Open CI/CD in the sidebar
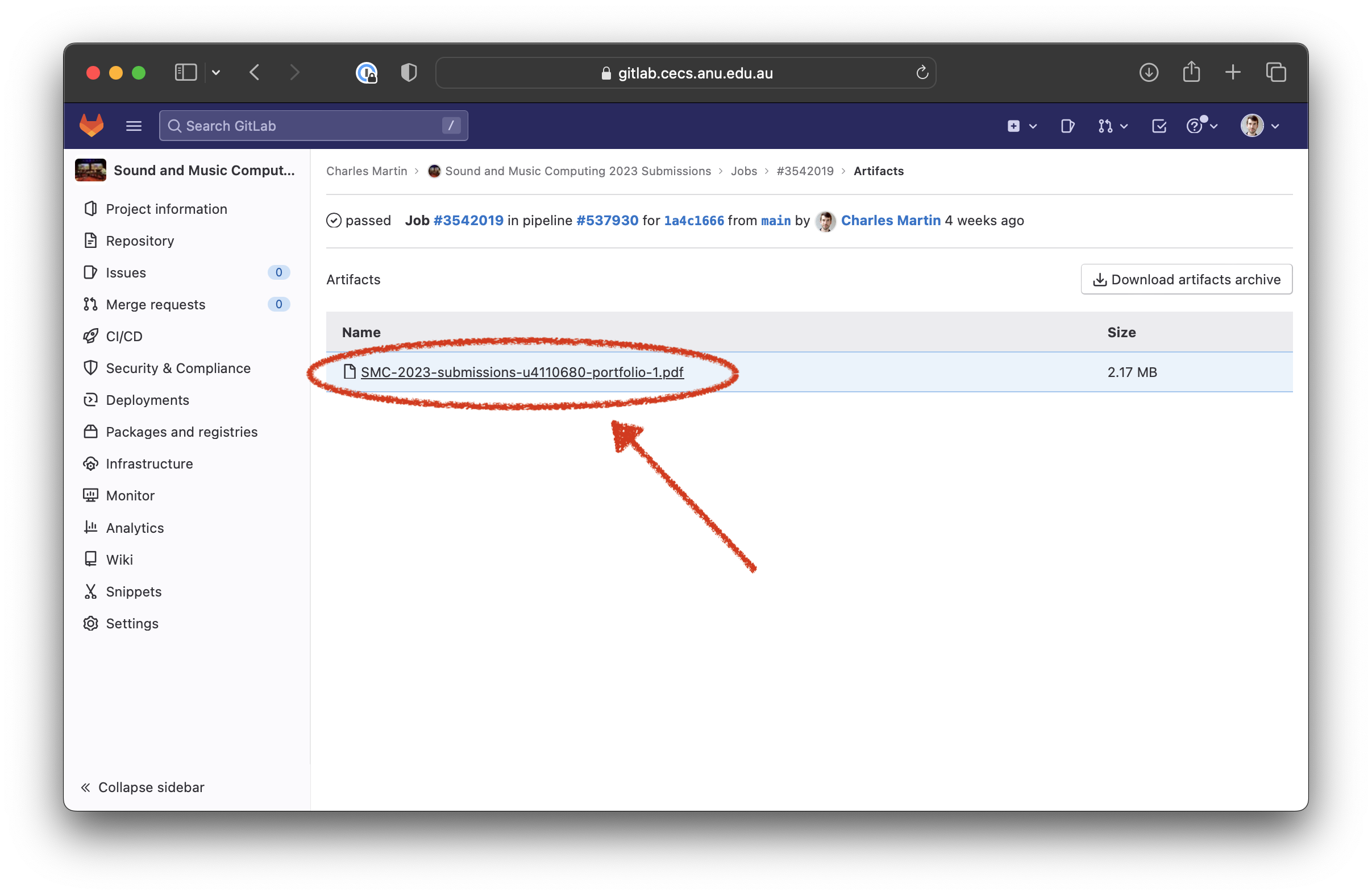Viewport: 1372px width, 895px height. click(x=124, y=336)
